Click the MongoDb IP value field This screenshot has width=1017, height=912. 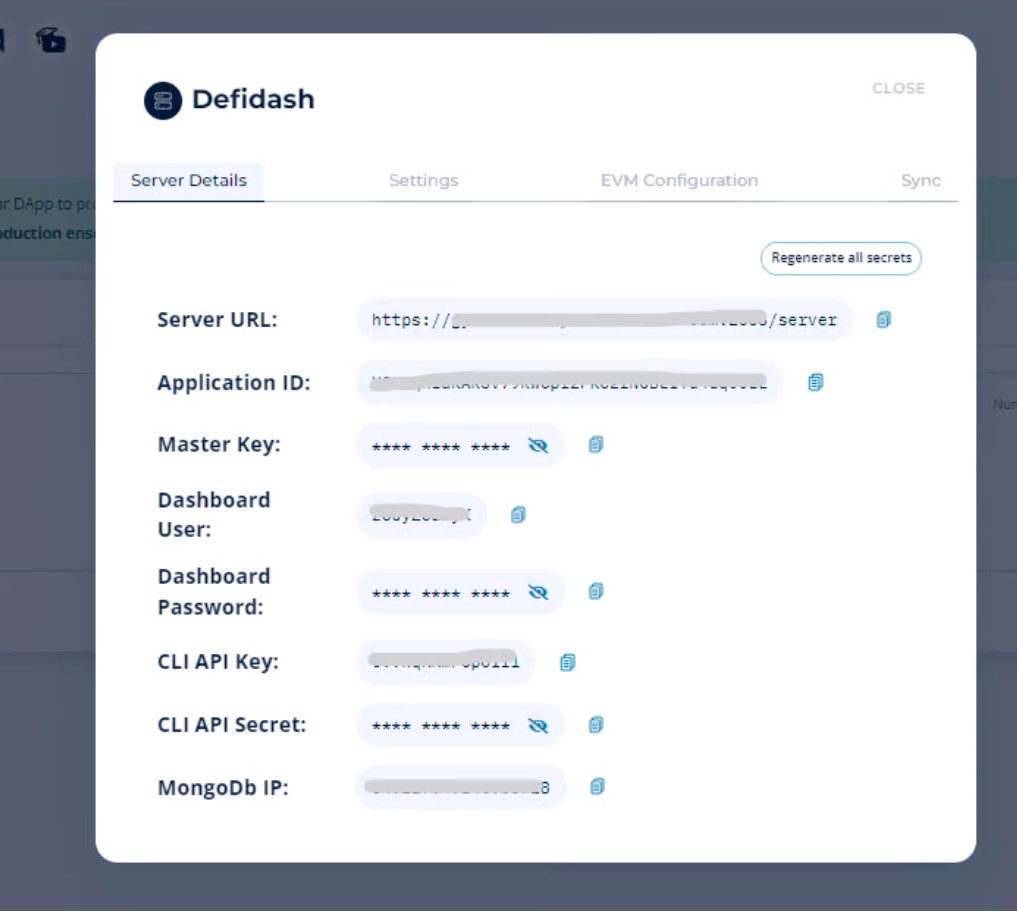coord(461,787)
